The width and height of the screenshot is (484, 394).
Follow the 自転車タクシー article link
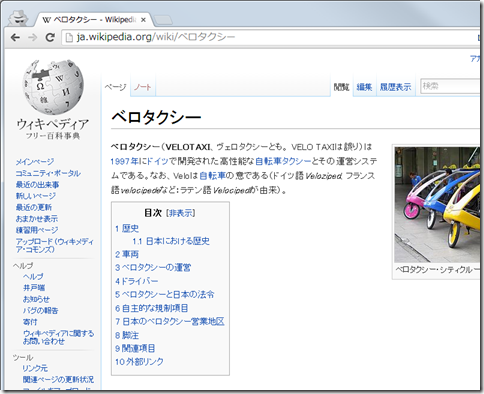click(x=283, y=161)
